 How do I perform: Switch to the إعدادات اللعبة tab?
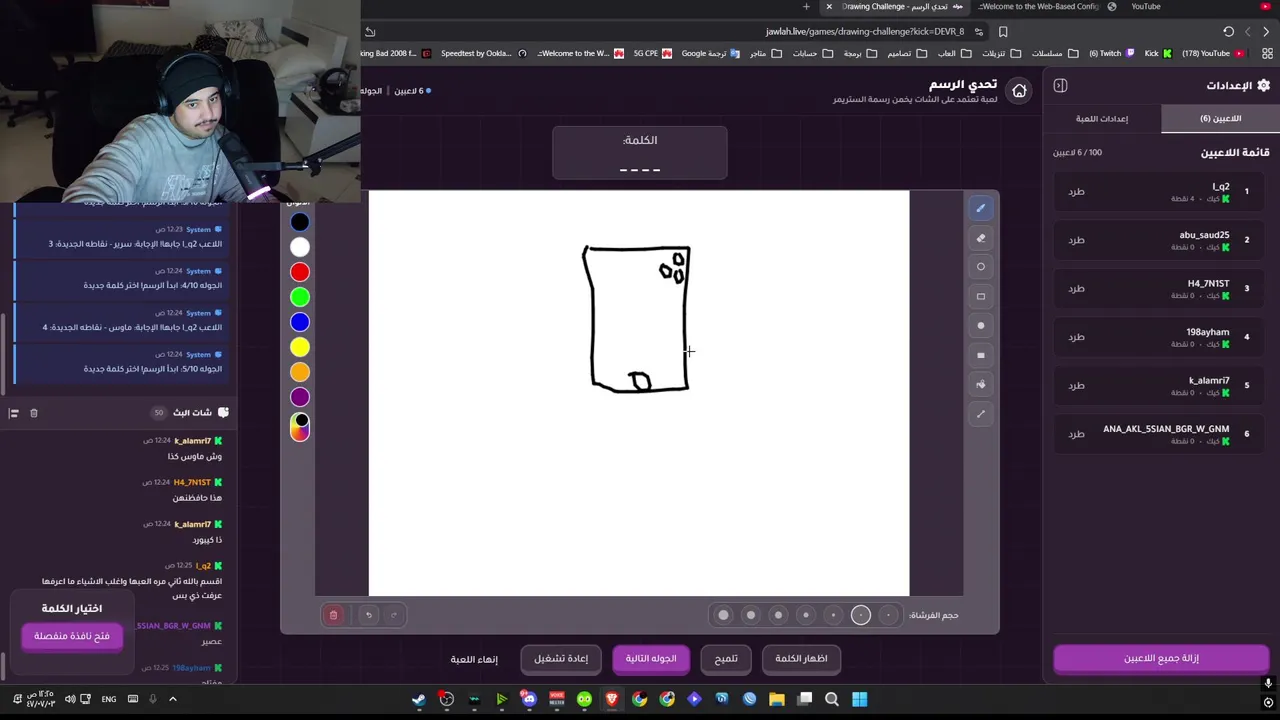pyautogui.click(x=1101, y=119)
